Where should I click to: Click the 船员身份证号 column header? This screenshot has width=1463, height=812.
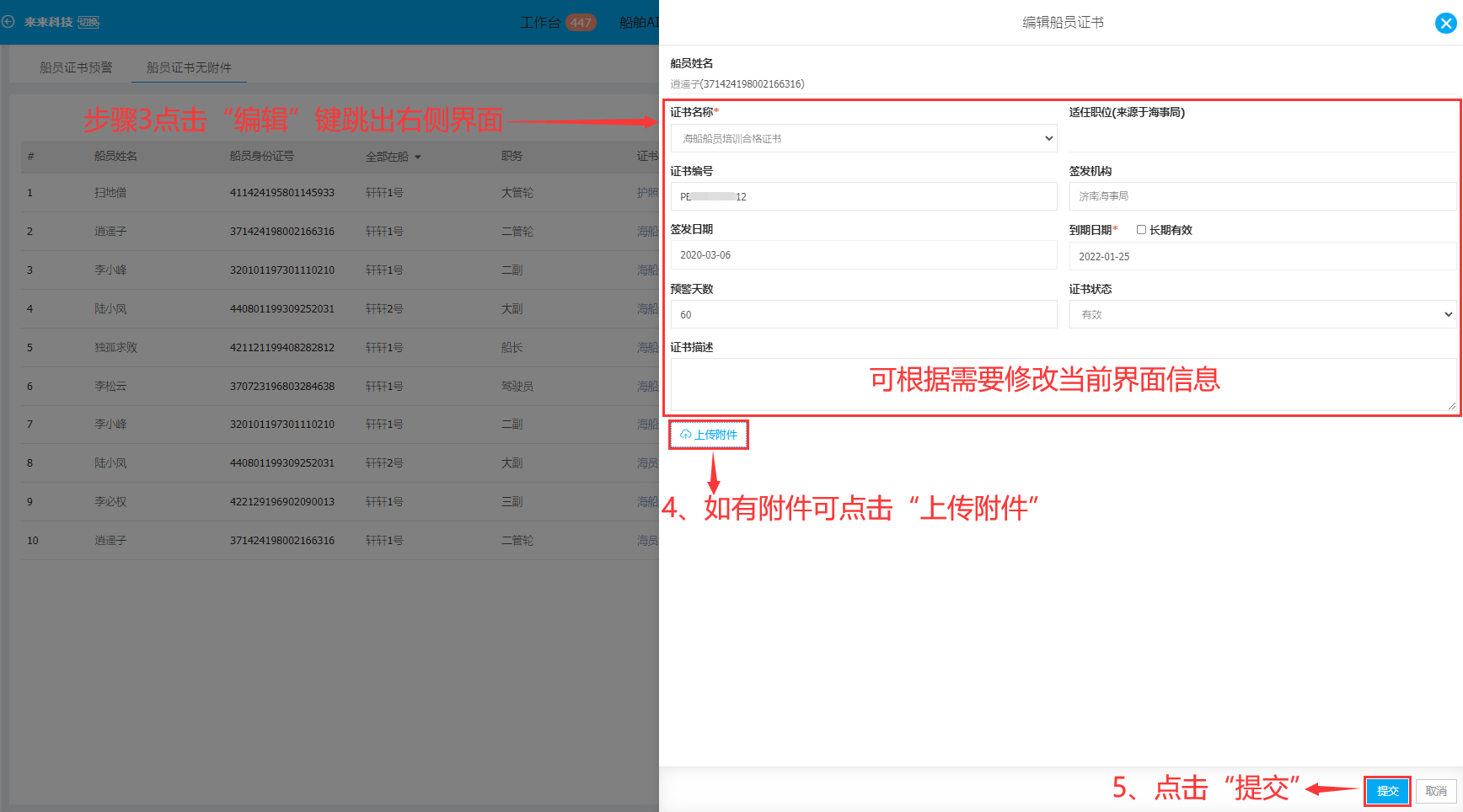(x=262, y=156)
